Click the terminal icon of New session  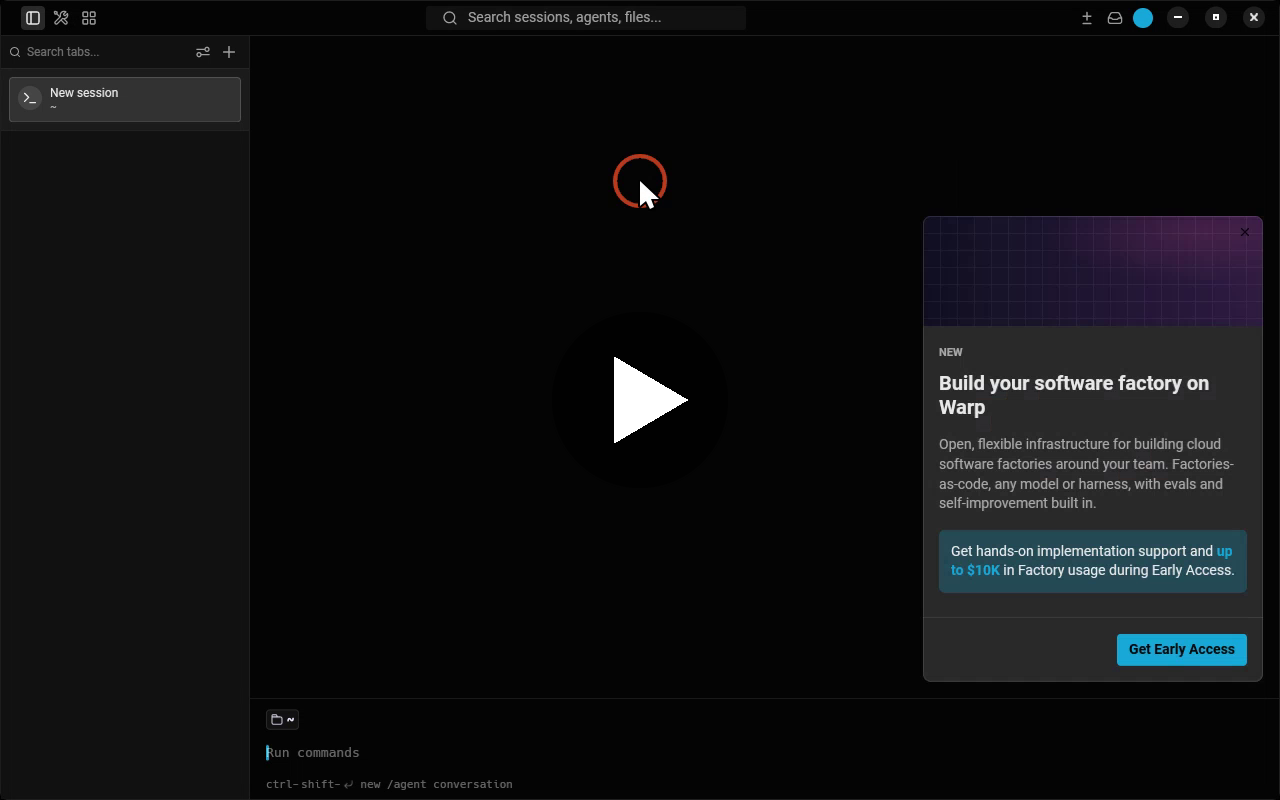(x=30, y=99)
